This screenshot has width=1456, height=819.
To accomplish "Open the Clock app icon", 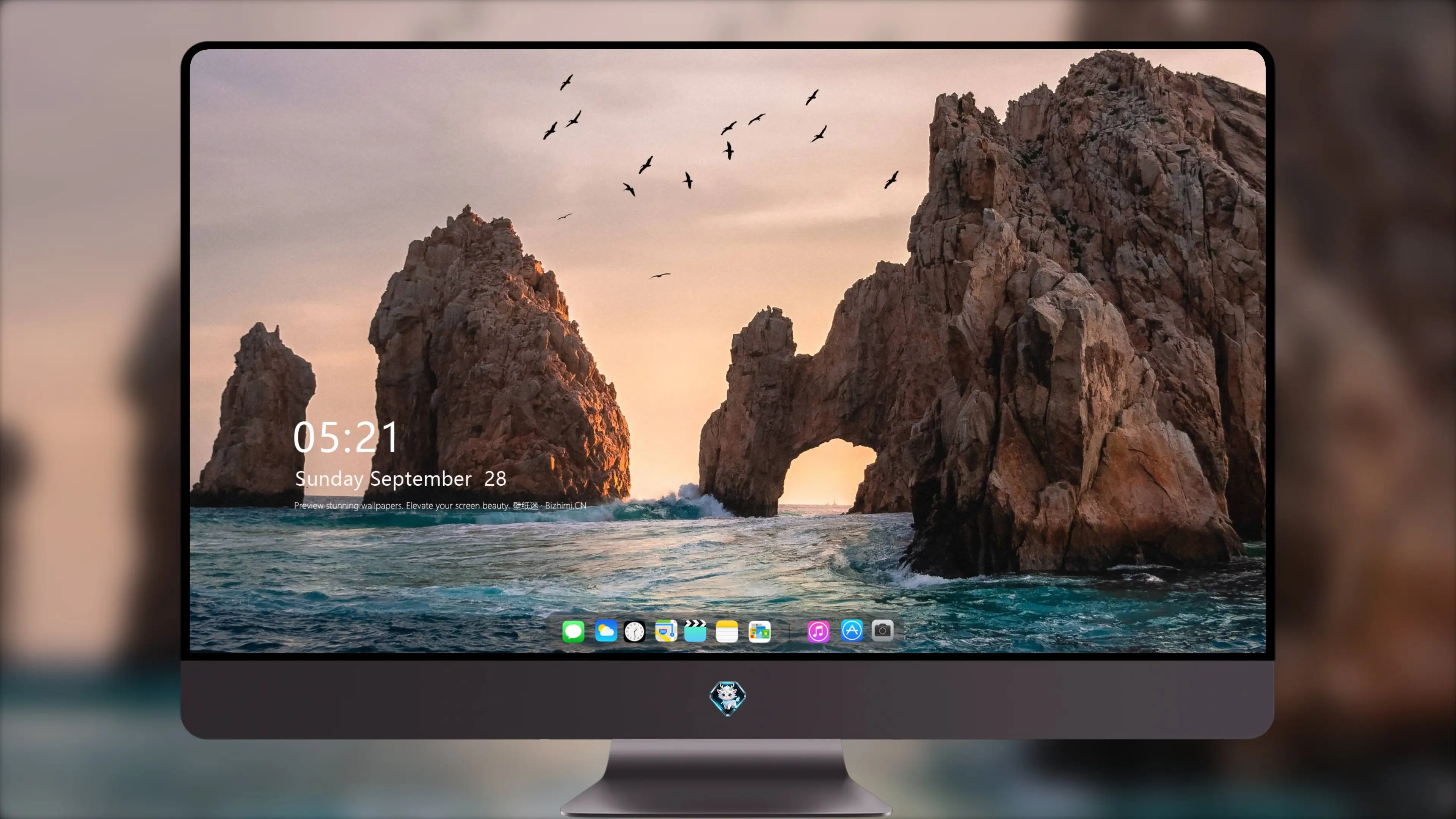I will 634,631.
